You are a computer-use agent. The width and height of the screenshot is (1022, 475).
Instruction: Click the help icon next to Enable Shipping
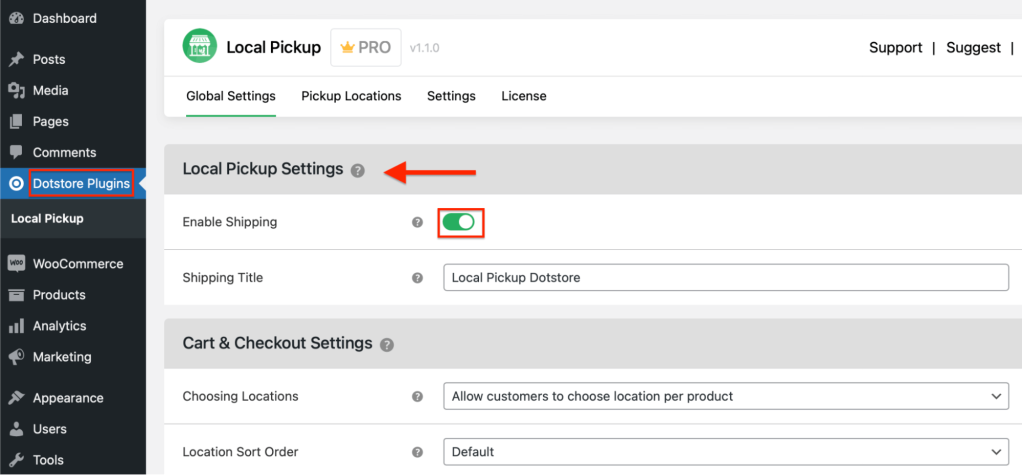tap(418, 222)
